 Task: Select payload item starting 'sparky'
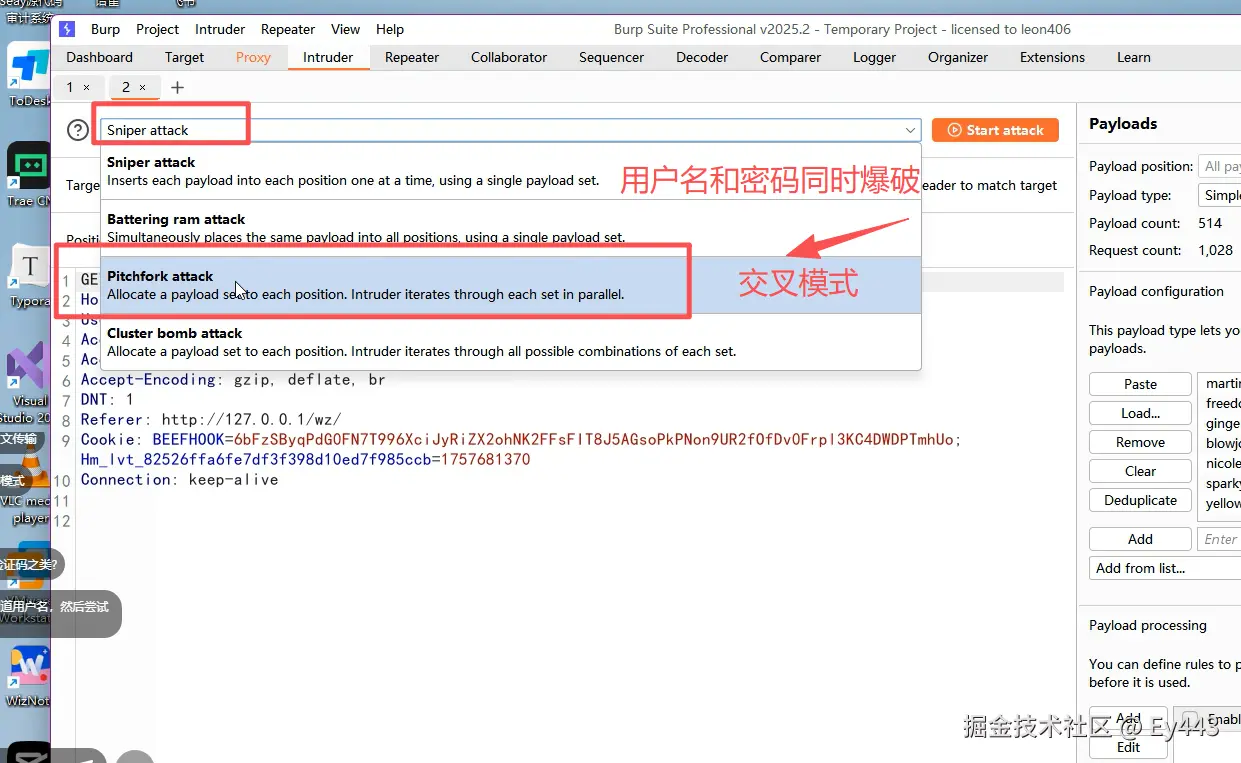click(x=1222, y=483)
